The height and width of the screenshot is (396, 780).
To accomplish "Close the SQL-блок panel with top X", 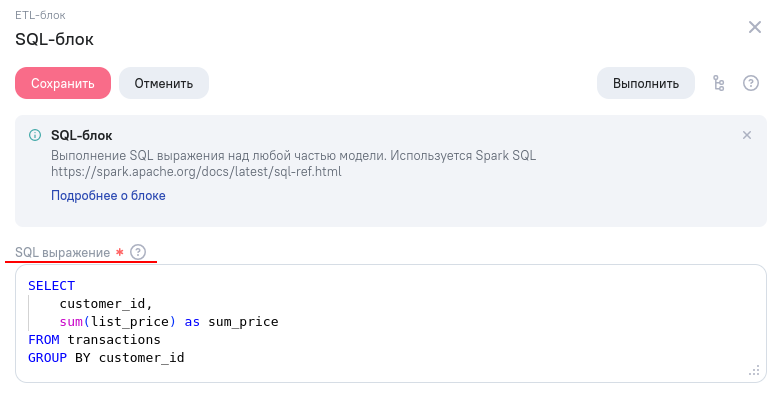I will coord(755,27).
